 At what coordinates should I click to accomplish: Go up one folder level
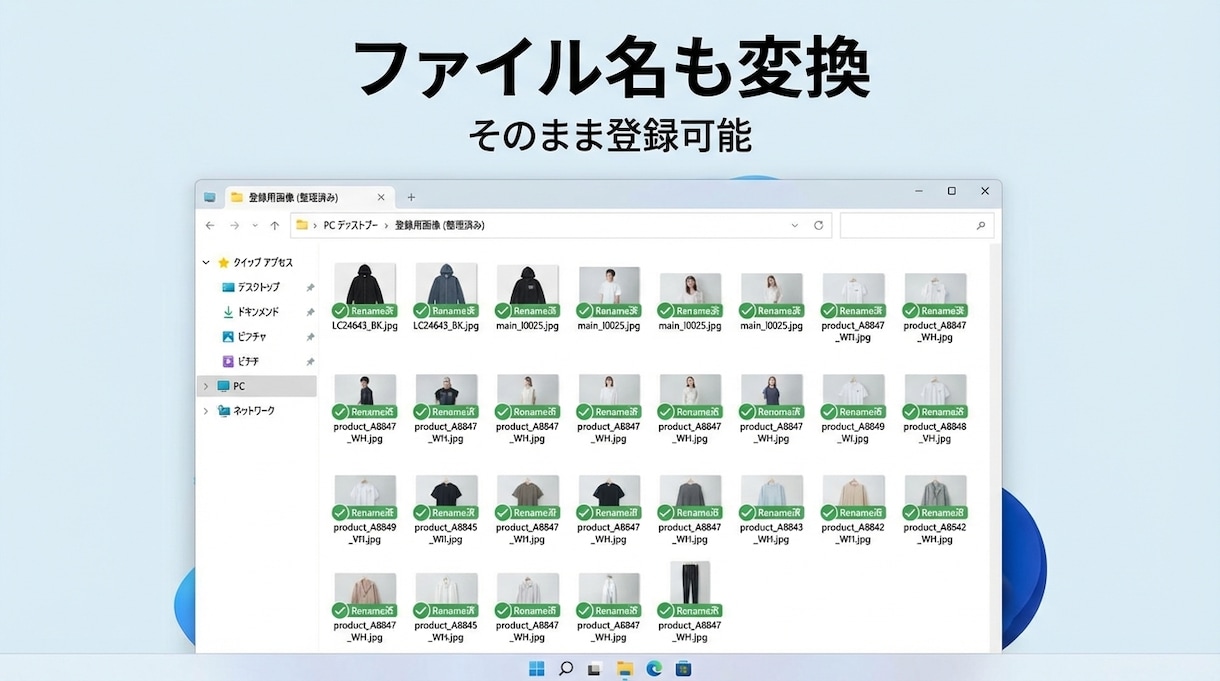[275, 226]
